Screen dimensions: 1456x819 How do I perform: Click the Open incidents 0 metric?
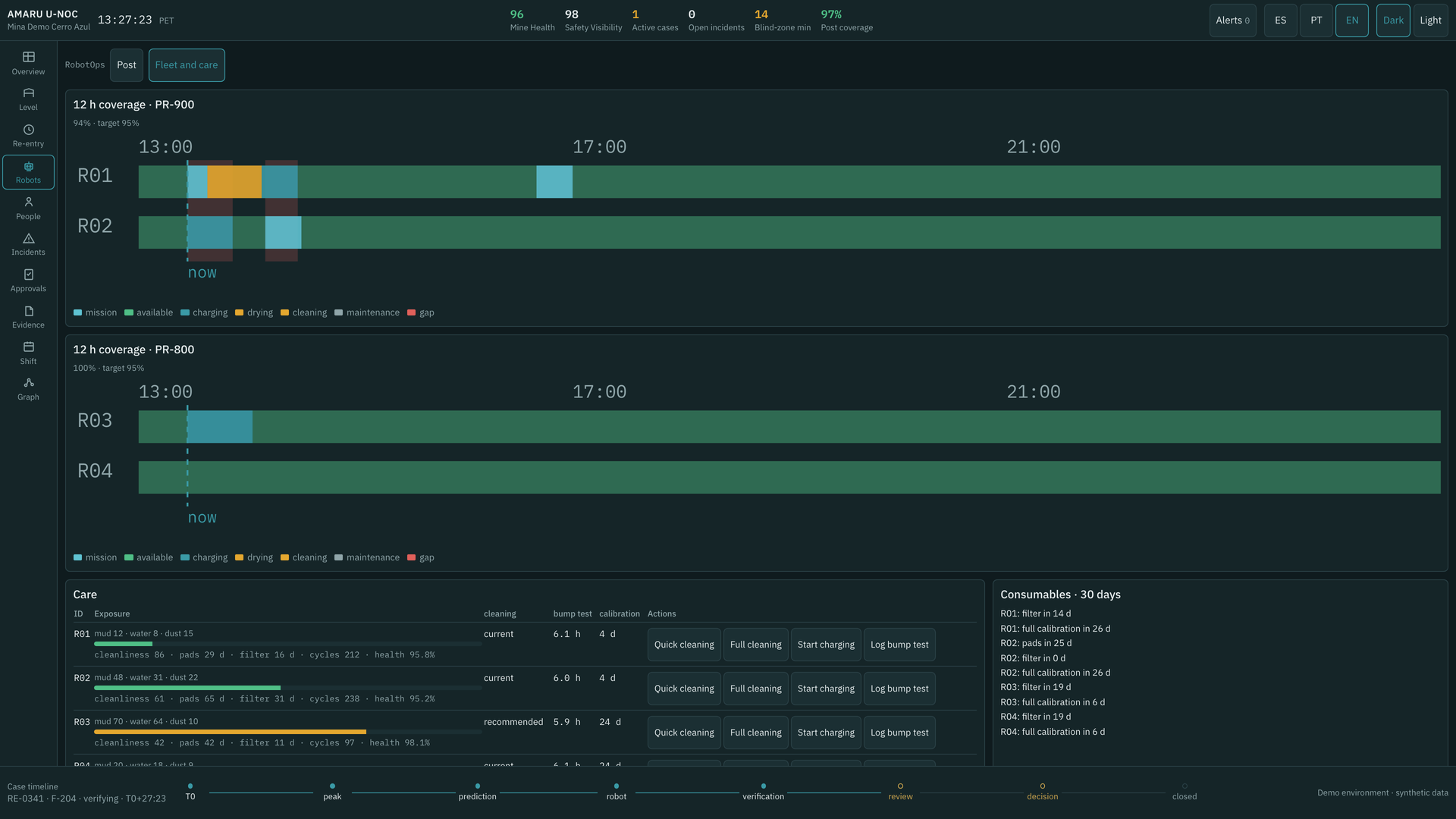[x=716, y=20]
